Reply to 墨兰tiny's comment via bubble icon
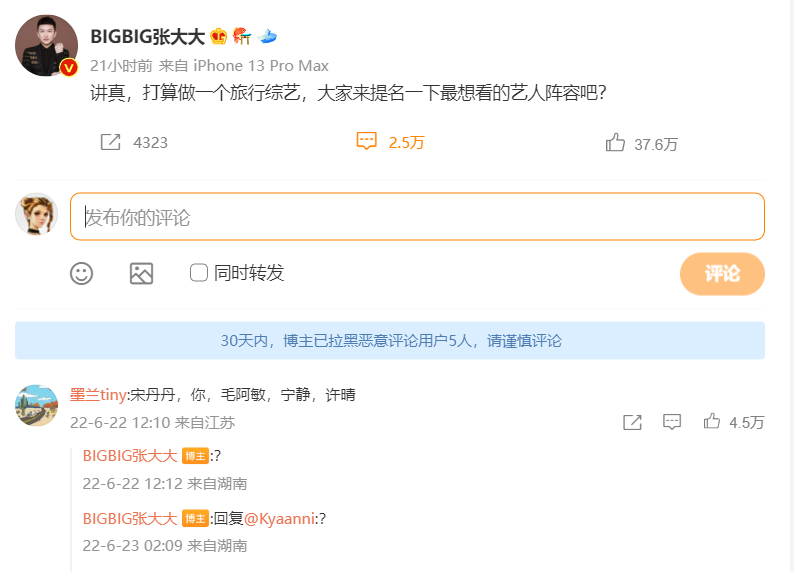 (x=672, y=422)
